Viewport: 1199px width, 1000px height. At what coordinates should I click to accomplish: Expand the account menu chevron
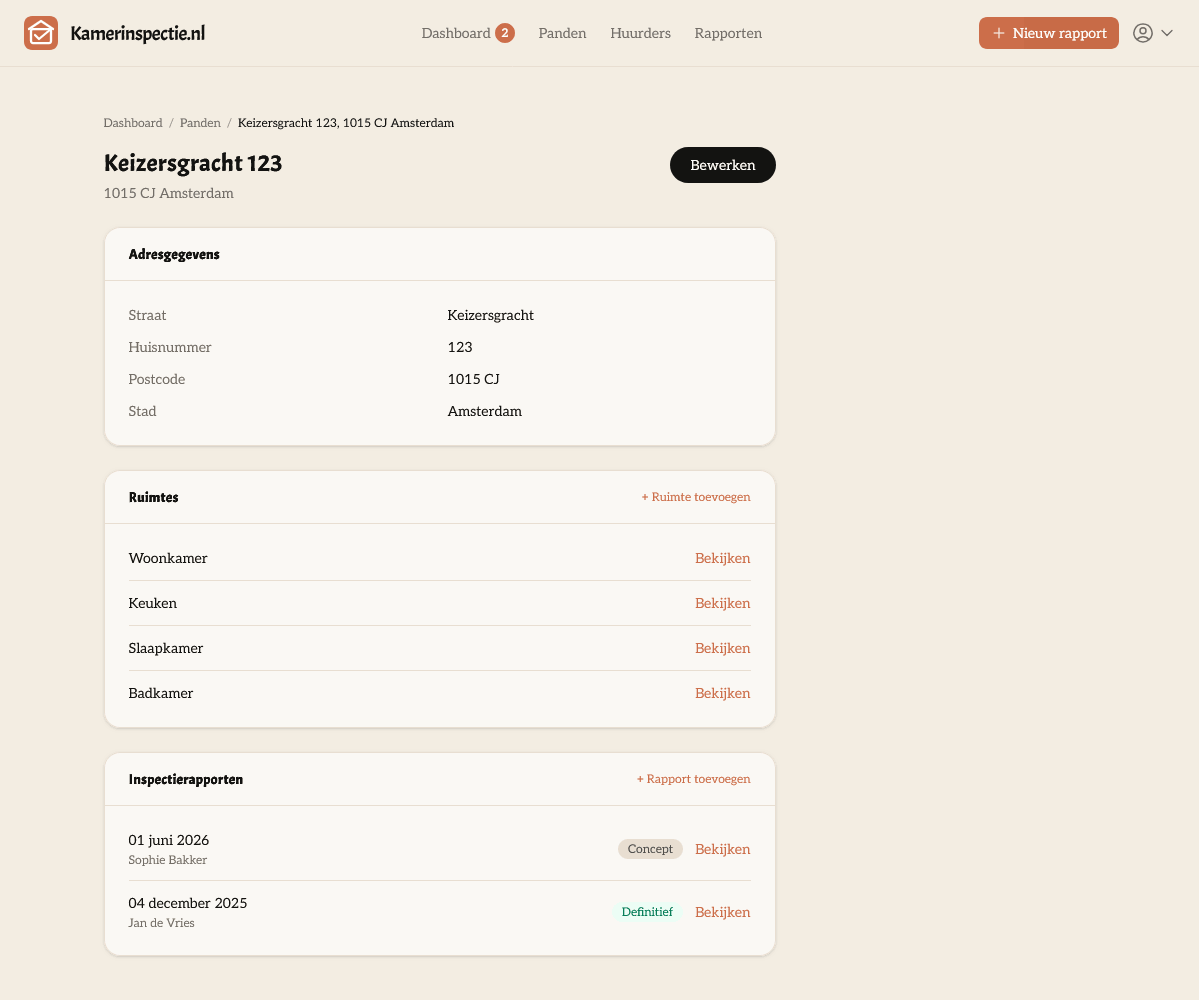click(x=1167, y=33)
